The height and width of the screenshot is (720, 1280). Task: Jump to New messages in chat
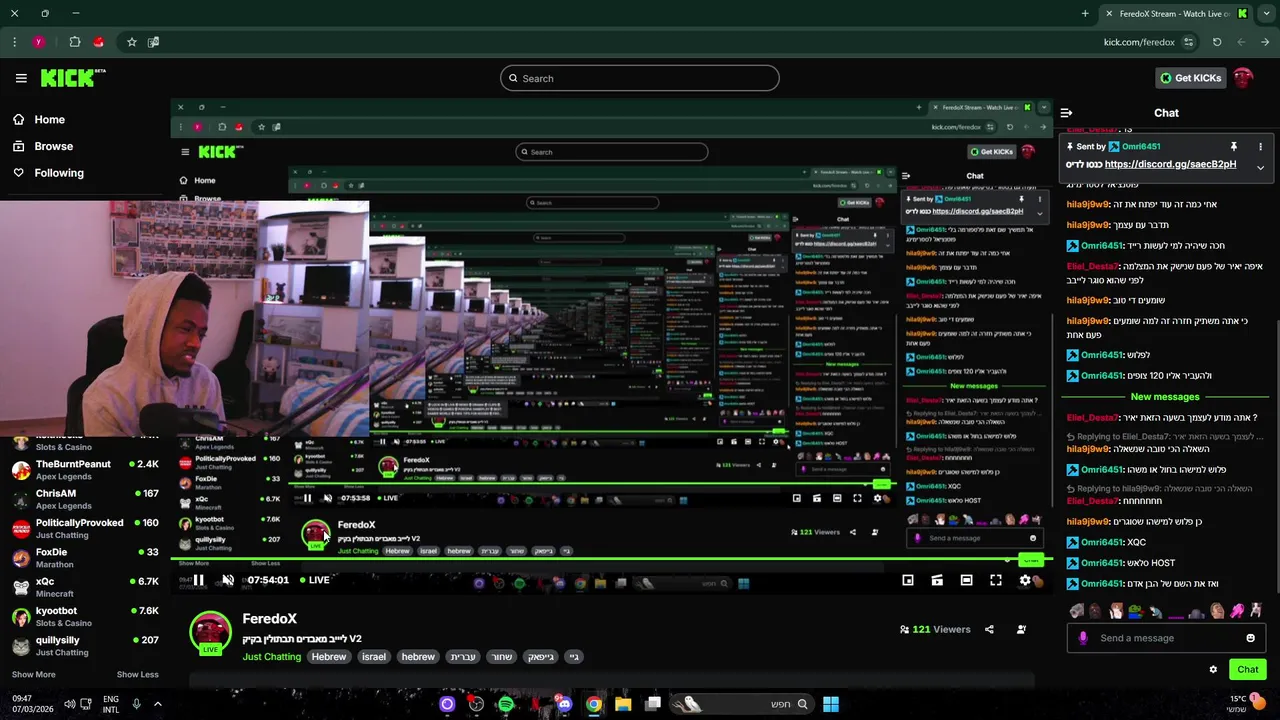[x=1164, y=397]
